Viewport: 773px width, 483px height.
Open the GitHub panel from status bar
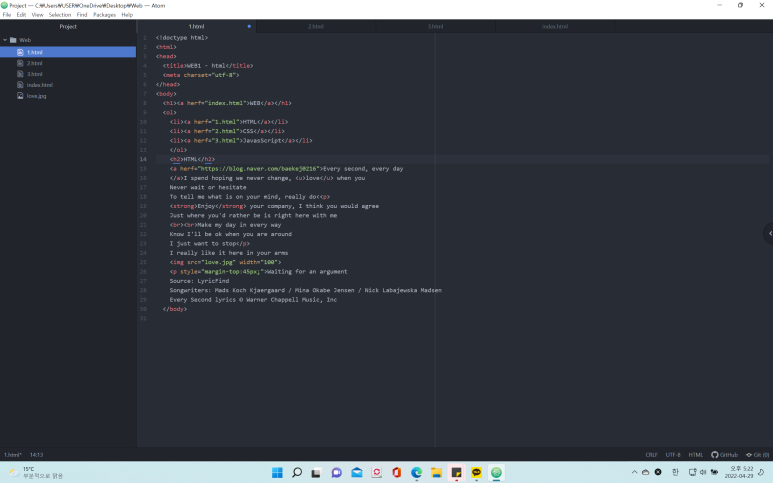coord(724,455)
